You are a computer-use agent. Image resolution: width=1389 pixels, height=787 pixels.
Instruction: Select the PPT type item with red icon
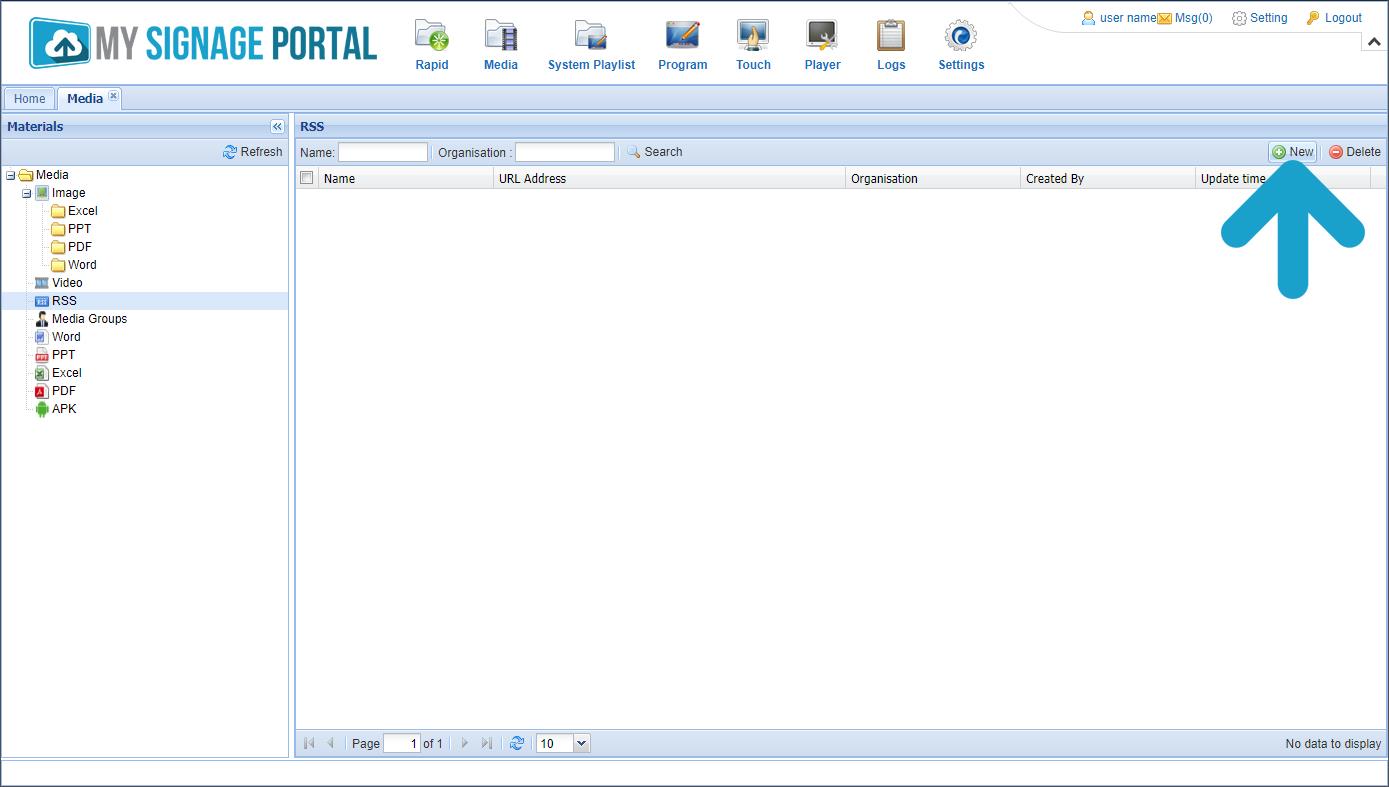(x=55, y=355)
